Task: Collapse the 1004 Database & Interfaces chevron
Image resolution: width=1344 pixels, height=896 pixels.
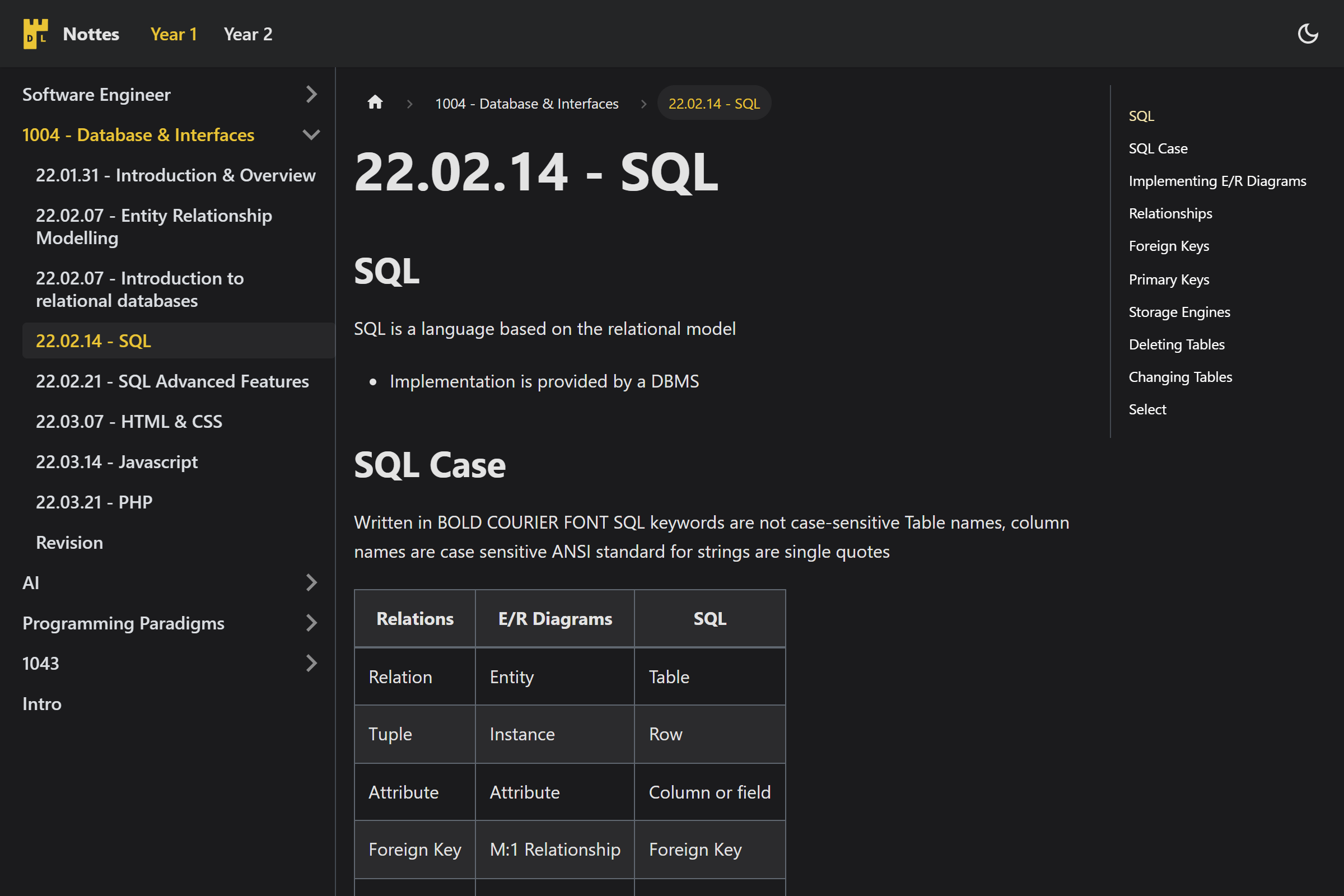Action: 311,135
